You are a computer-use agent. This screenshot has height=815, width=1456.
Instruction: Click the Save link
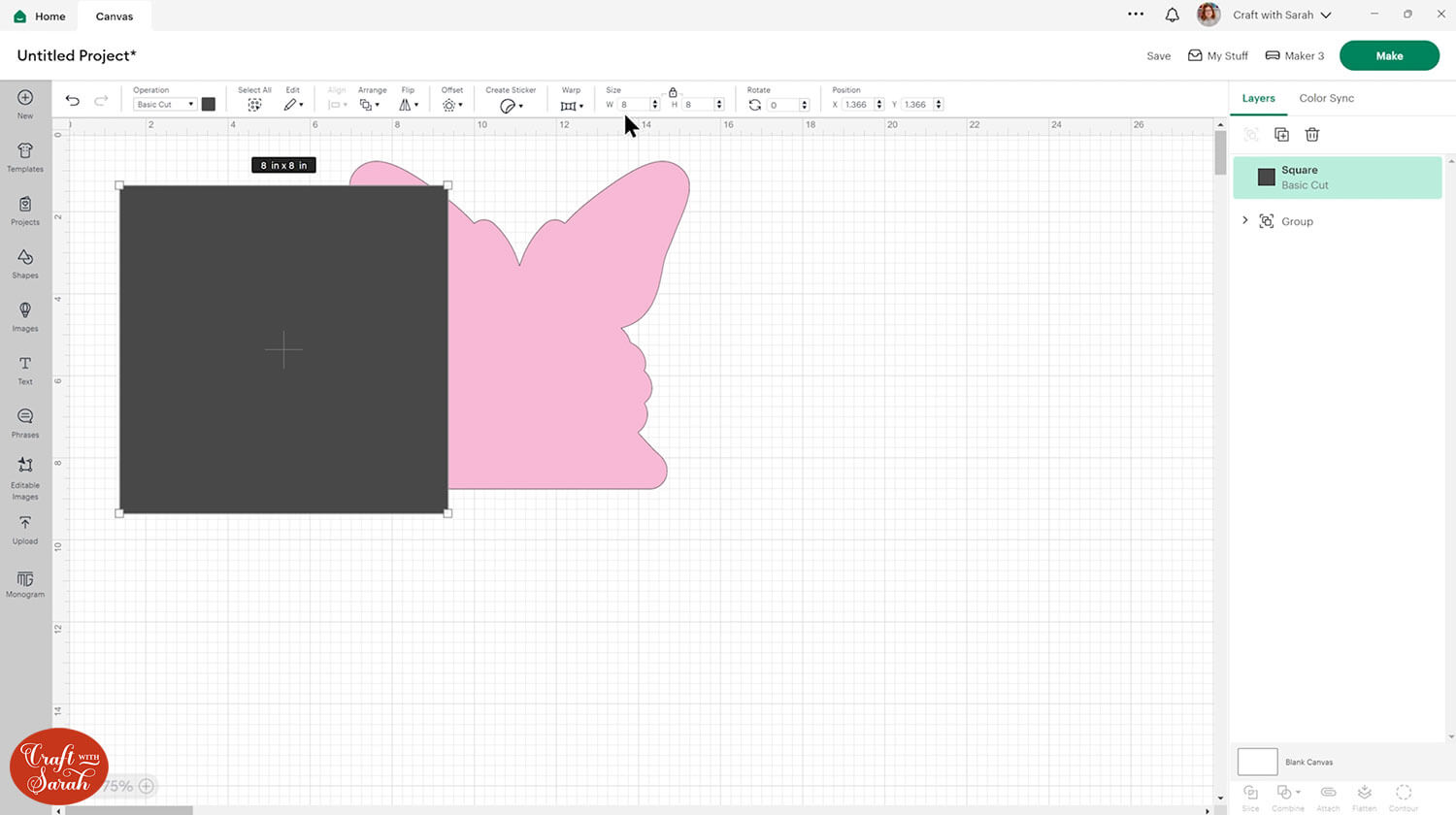[x=1158, y=56]
